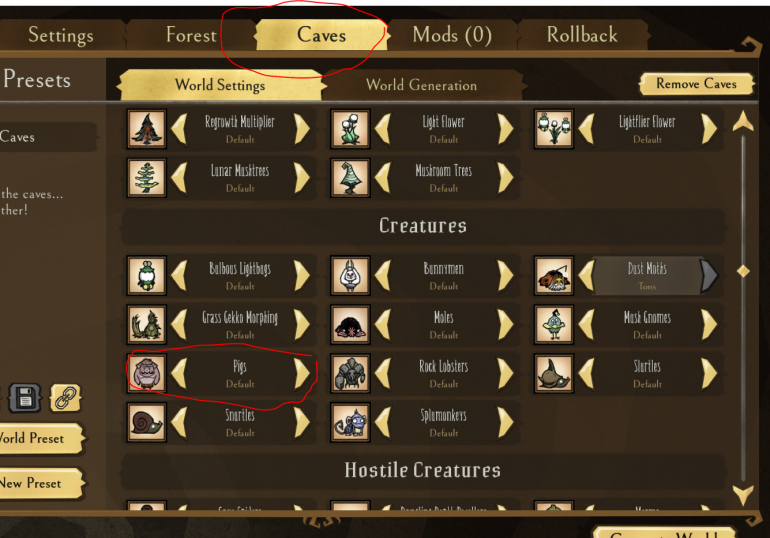Click the New Preset button
The image size is (770, 538).
coord(38,484)
